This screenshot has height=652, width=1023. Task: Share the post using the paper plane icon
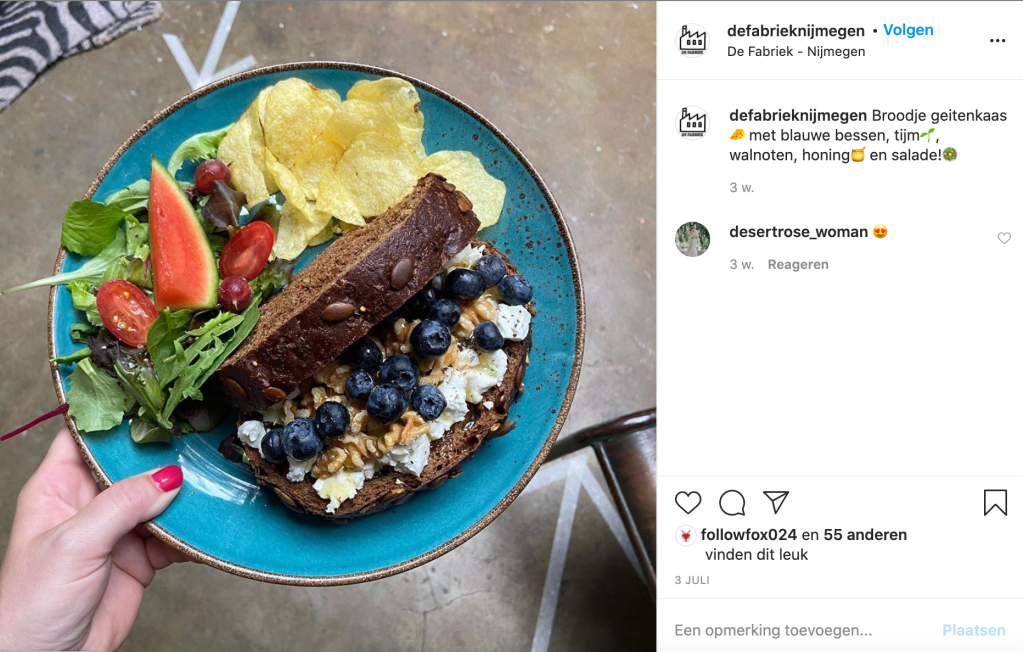(x=776, y=502)
